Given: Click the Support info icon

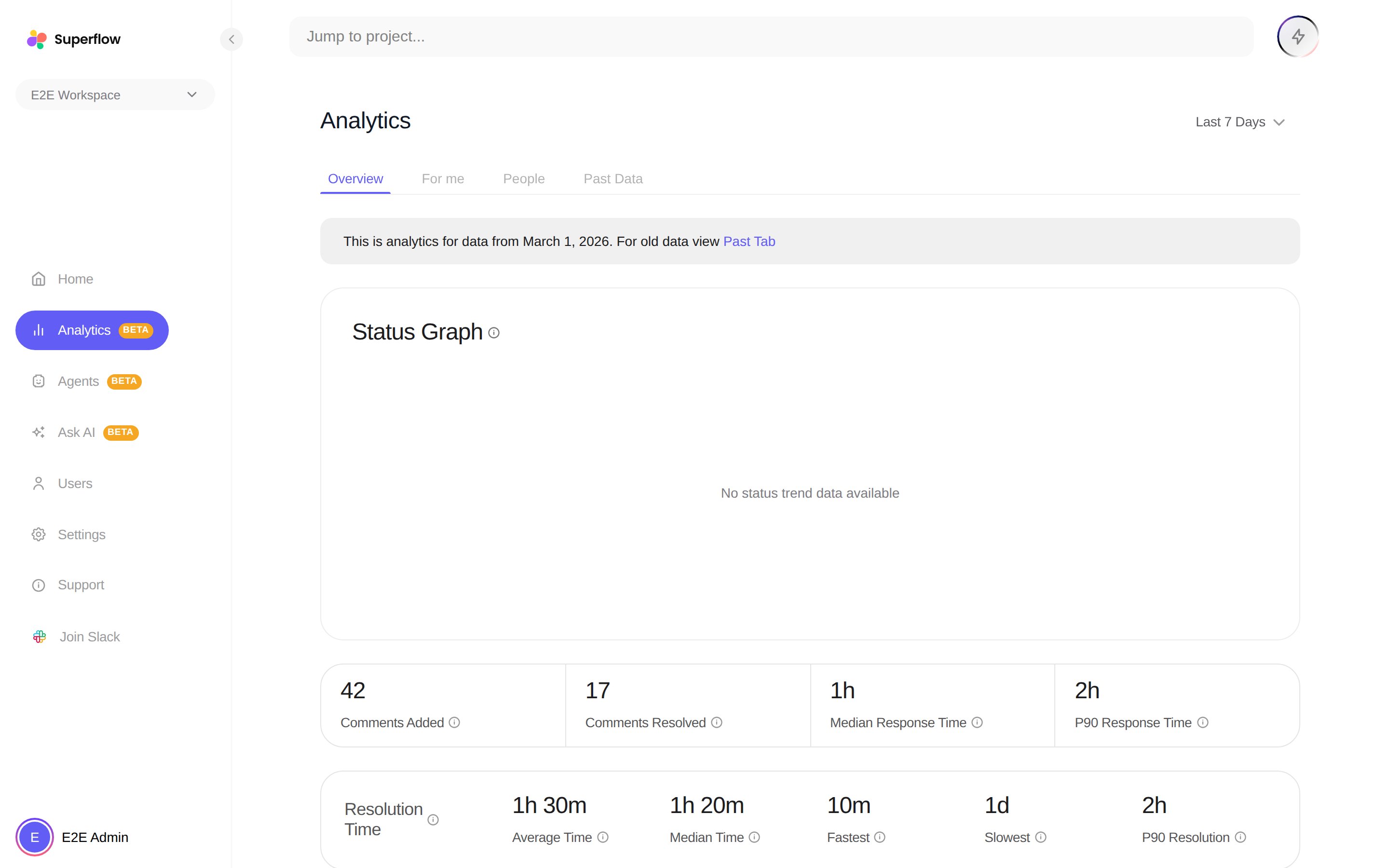Looking at the screenshot, I should pos(39,585).
